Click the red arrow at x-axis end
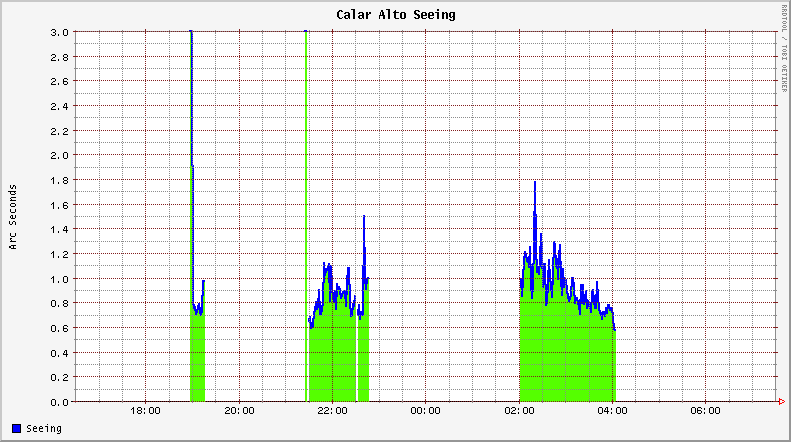The width and height of the screenshot is (791, 442). (x=781, y=402)
